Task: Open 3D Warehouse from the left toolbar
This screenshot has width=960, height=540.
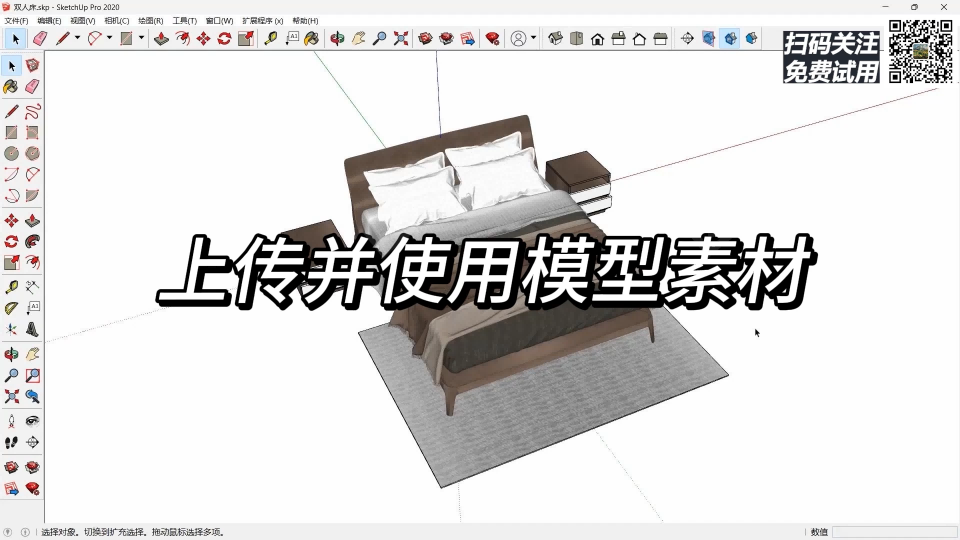Action: 11,467
